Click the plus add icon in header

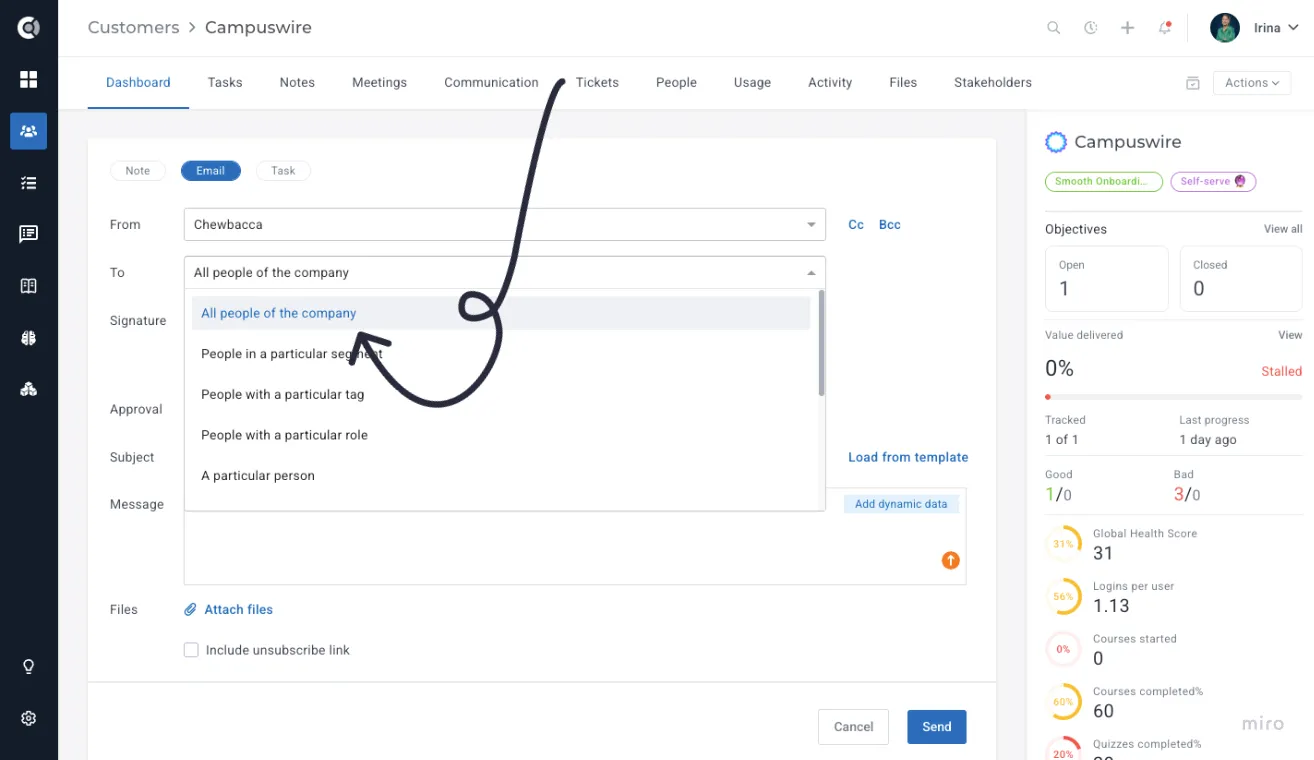tap(1127, 28)
